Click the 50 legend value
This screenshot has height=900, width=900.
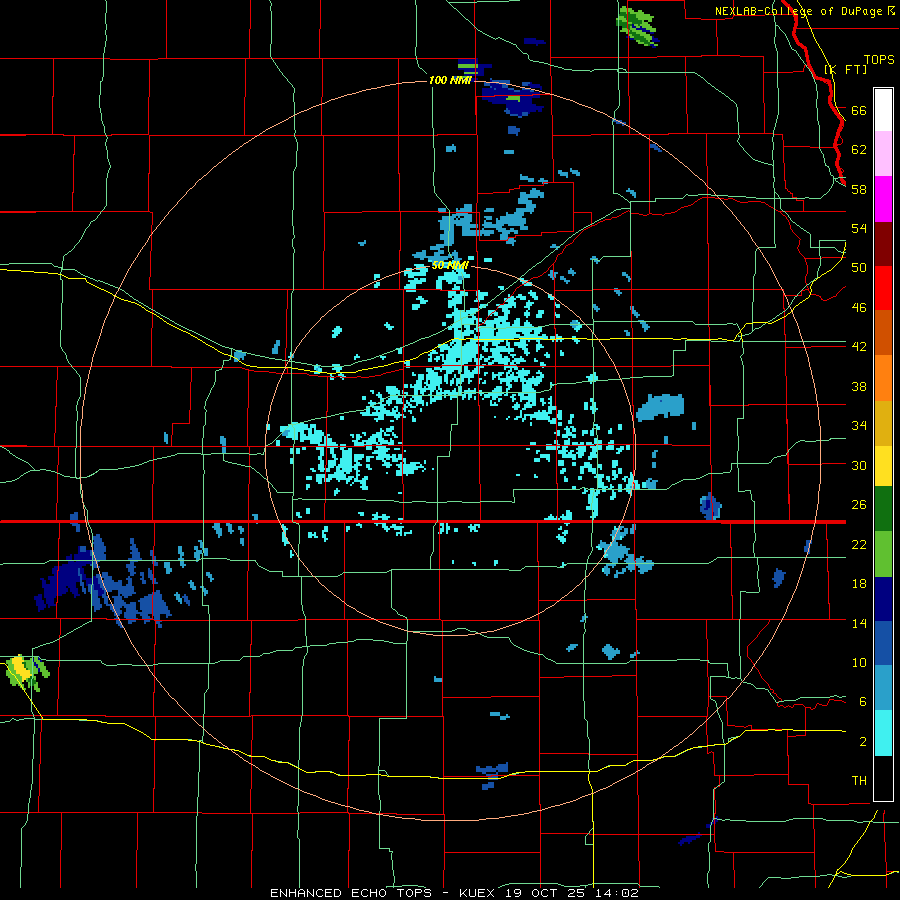click(x=859, y=267)
